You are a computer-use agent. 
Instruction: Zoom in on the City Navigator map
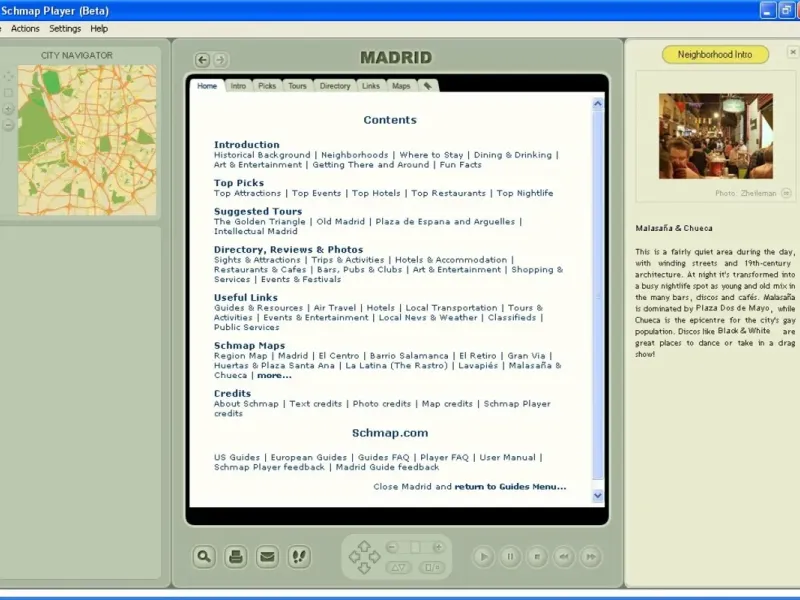(x=9, y=109)
